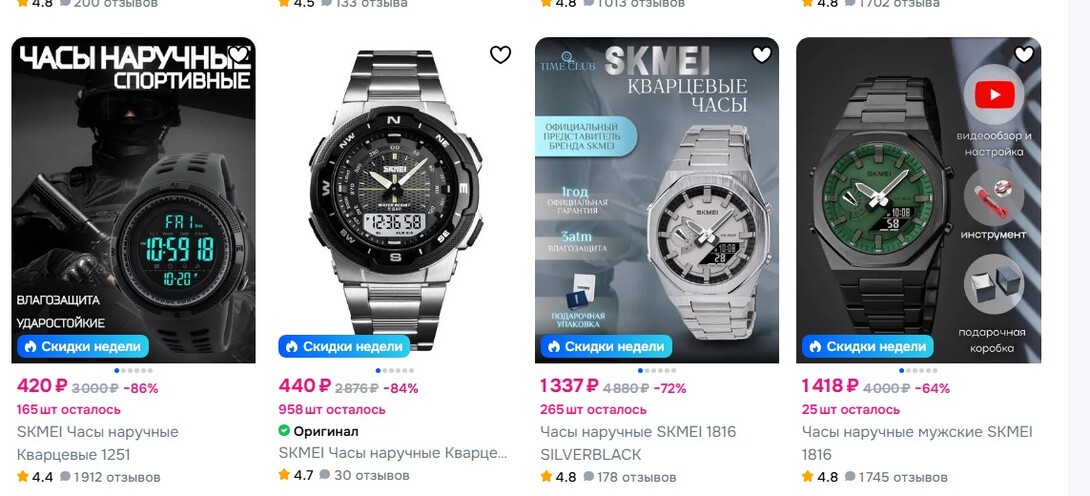Image resolution: width=1090 pixels, height=496 pixels.
Task: Toggle favorite heart on silver compass watch
Action: (501, 54)
